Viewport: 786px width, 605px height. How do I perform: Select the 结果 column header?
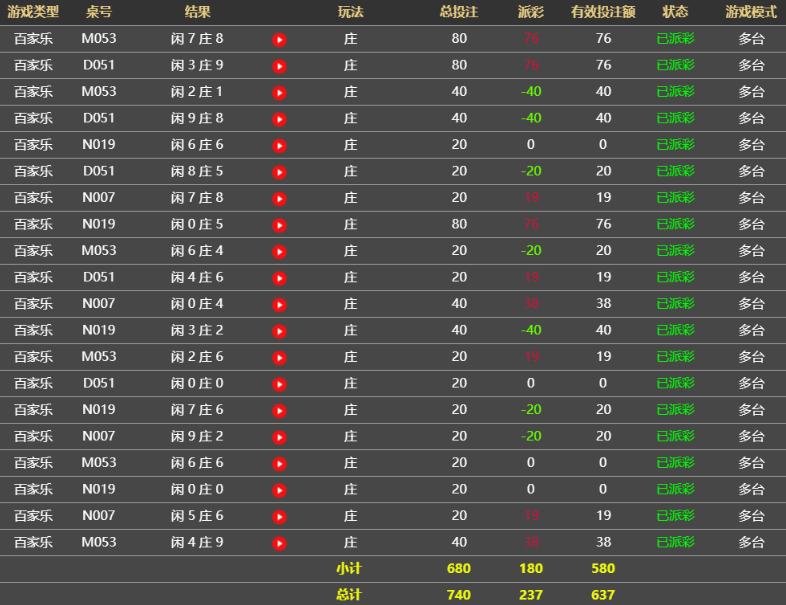pyautogui.click(x=198, y=12)
